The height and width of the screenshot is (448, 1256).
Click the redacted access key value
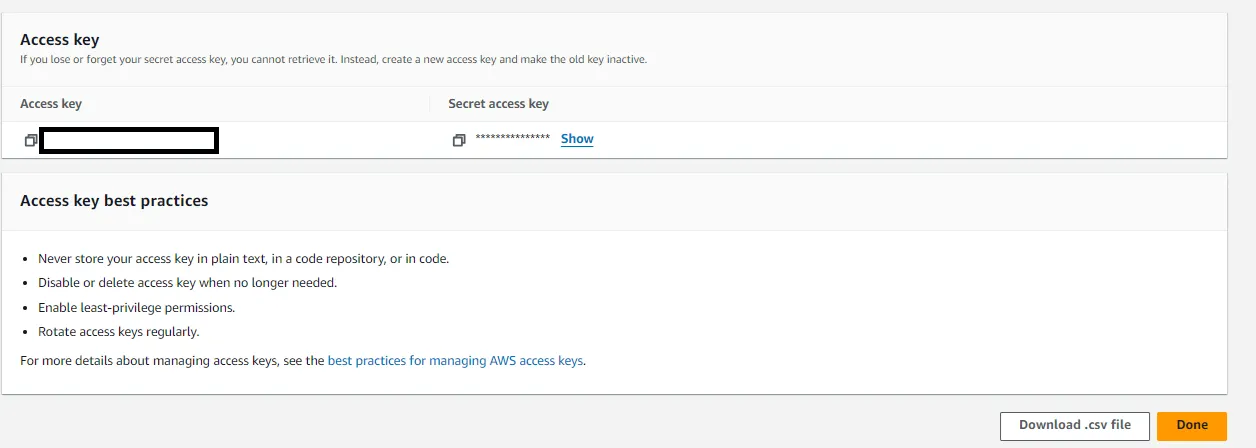128,141
